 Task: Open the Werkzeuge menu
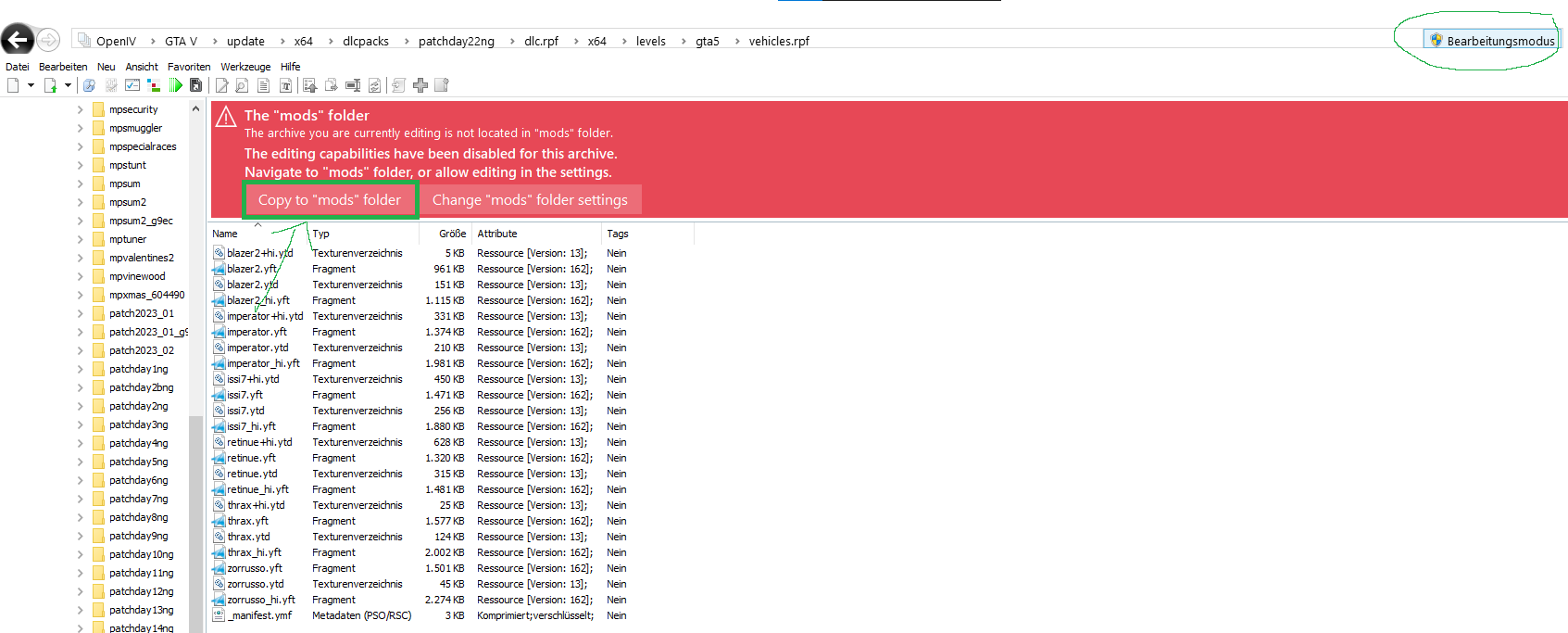245,67
